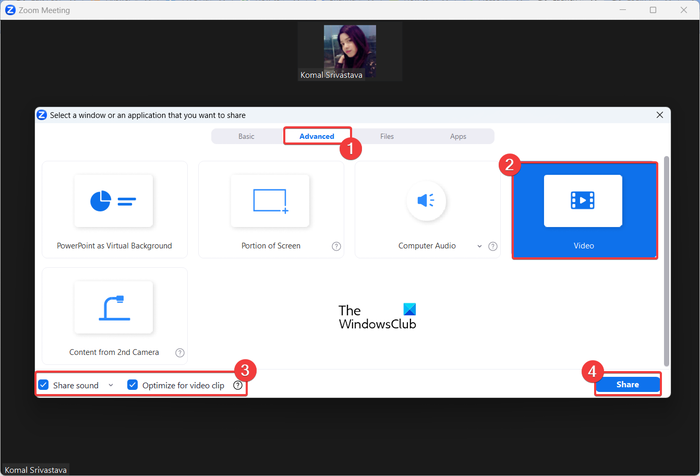Open help for Content from 2nd Camera
The height and width of the screenshot is (476, 700).
(x=179, y=353)
